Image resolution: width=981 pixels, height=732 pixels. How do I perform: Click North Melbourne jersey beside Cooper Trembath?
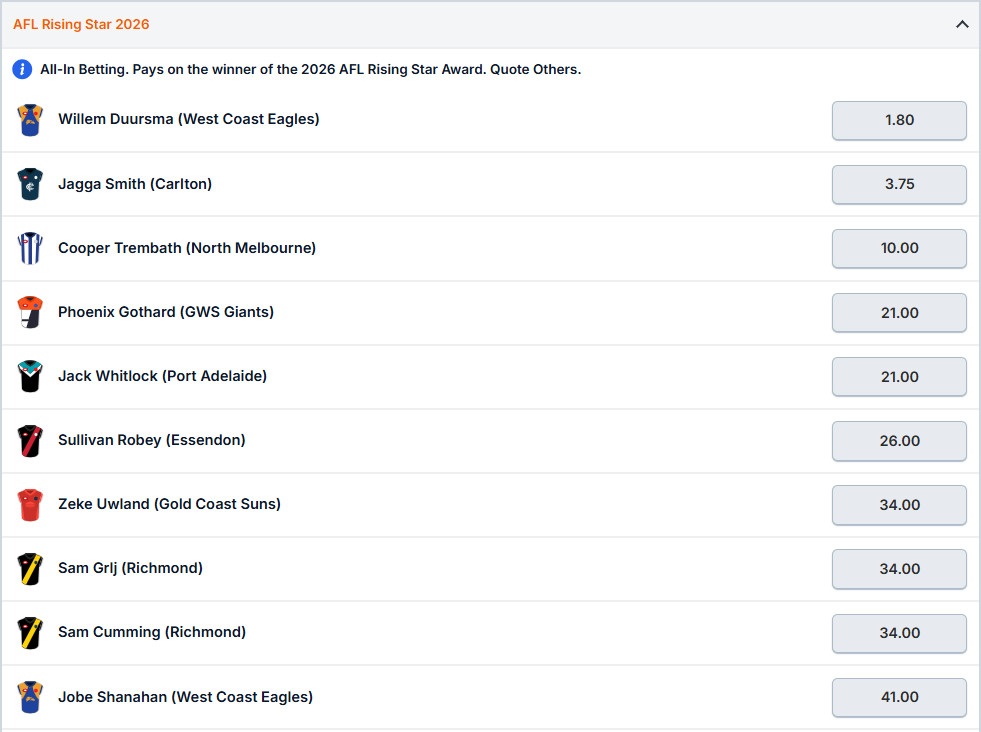click(x=30, y=248)
